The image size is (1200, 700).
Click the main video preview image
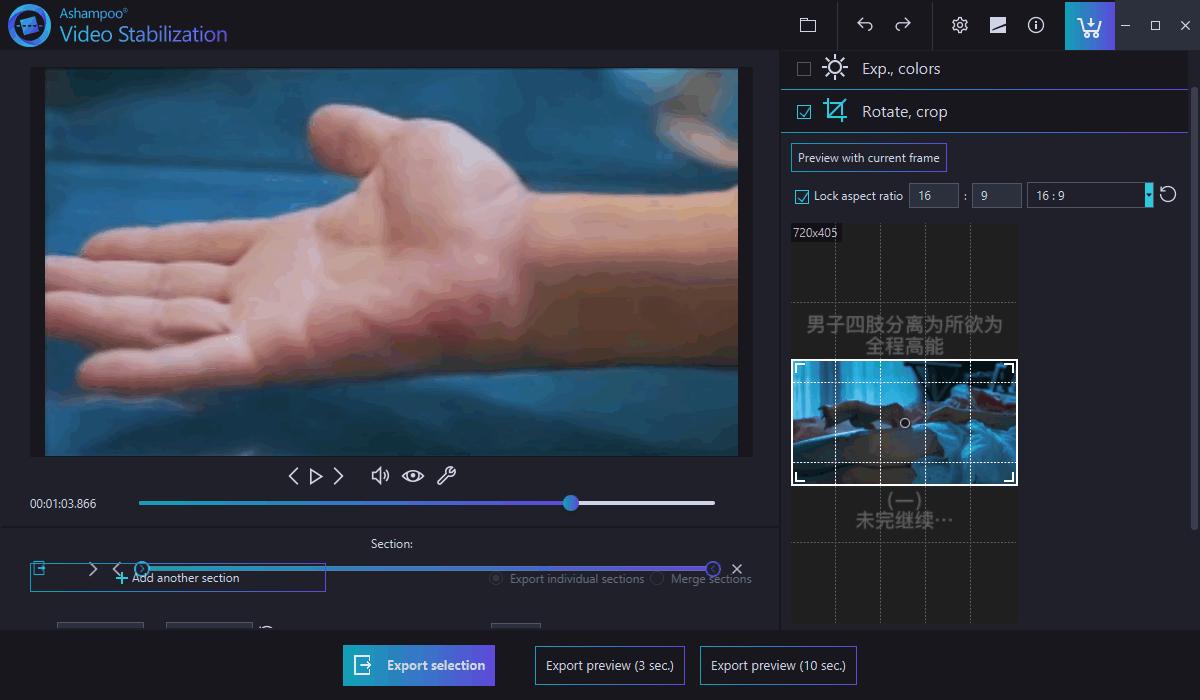(x=390, y=262)
